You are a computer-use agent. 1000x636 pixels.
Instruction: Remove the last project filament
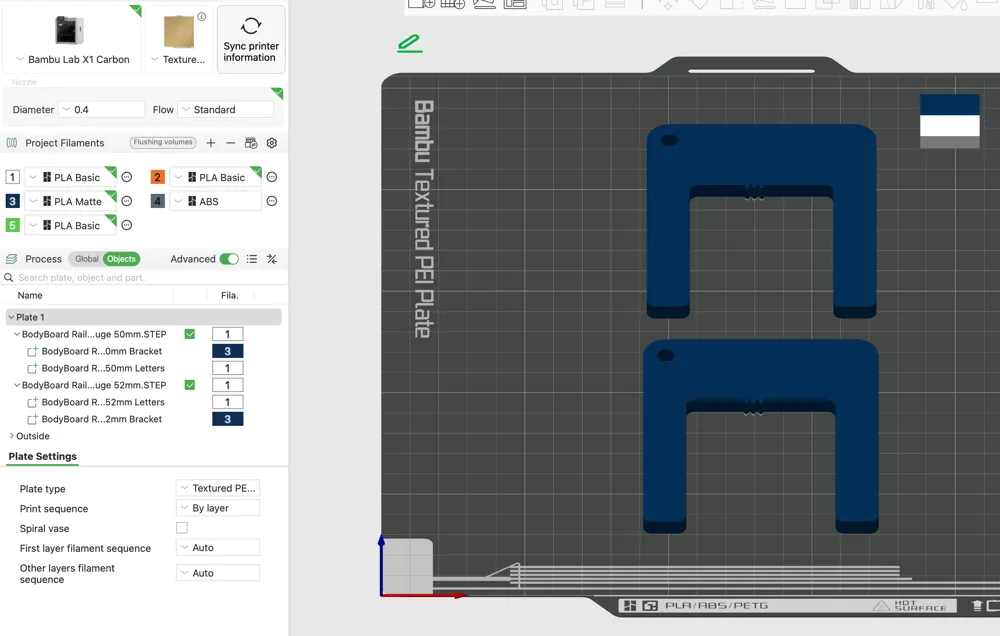231,143
